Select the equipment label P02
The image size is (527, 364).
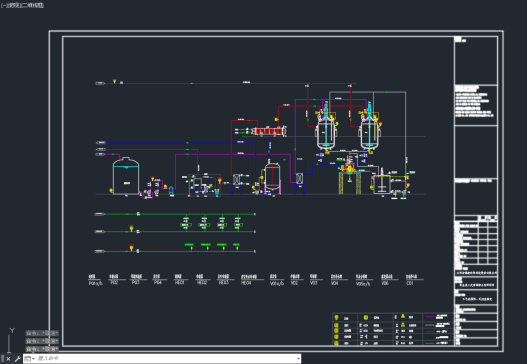114,283
